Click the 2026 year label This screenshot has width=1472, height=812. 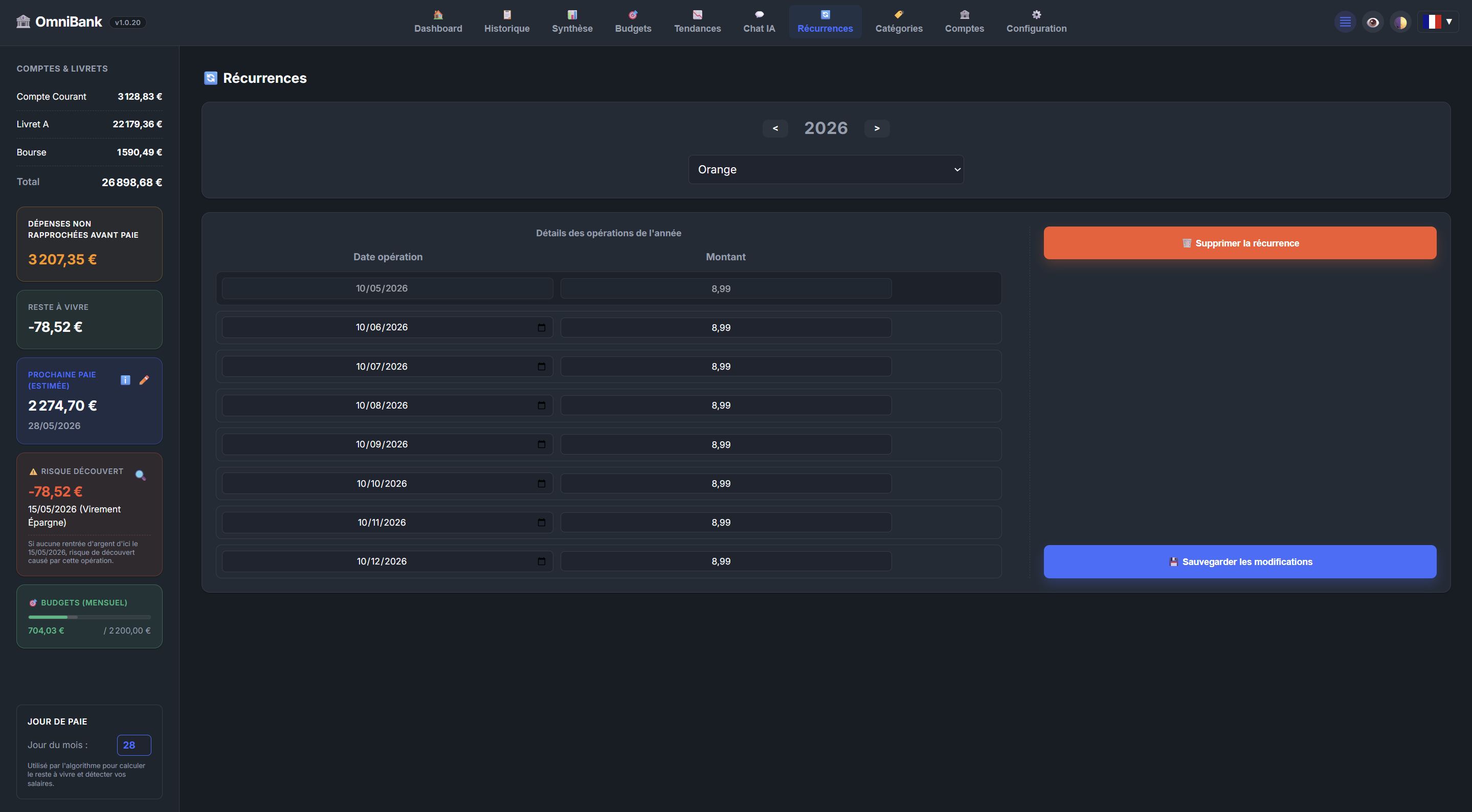pyautogui.click(x=826, y=128)
